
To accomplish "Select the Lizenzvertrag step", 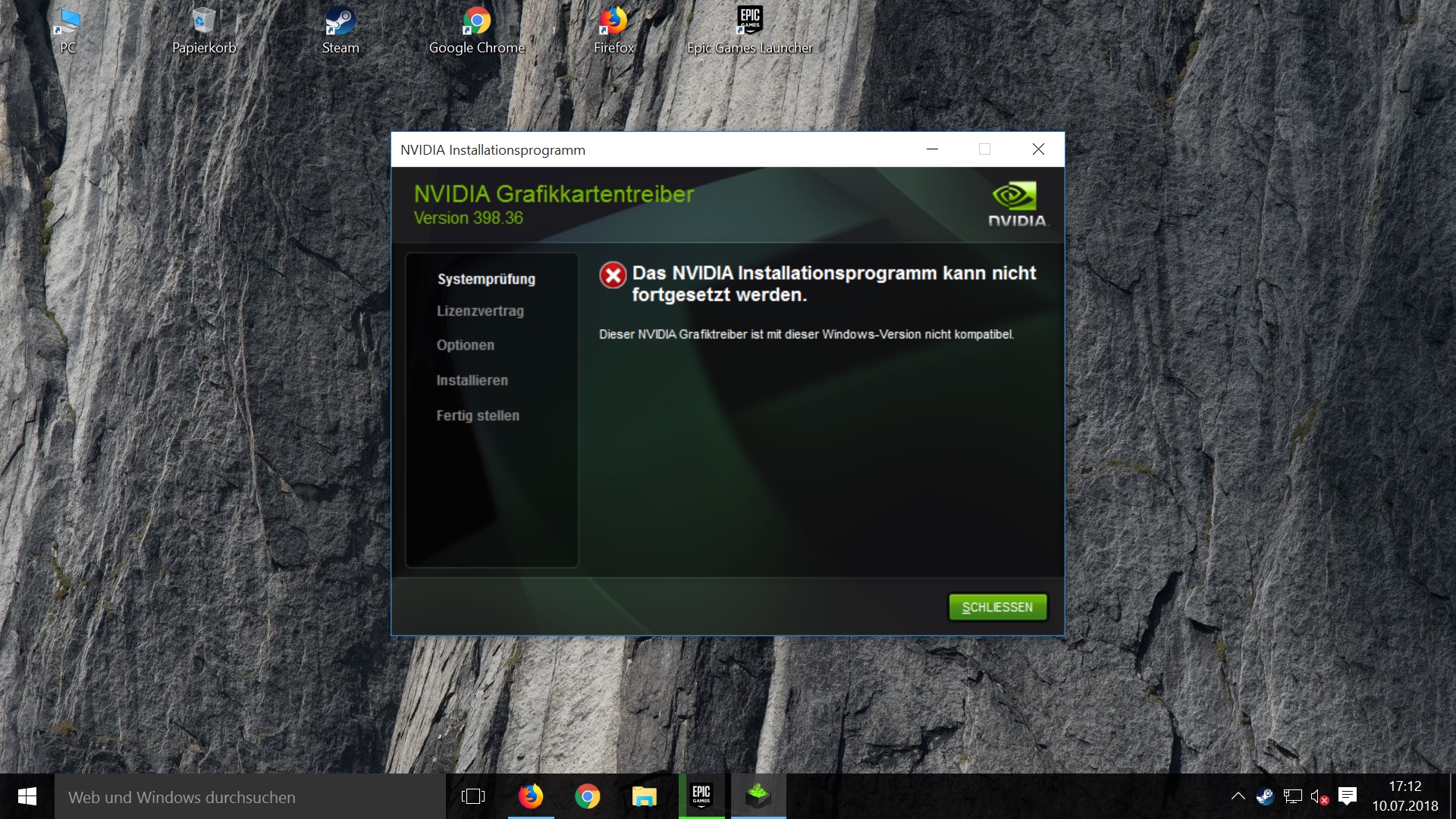I will 480,311.
